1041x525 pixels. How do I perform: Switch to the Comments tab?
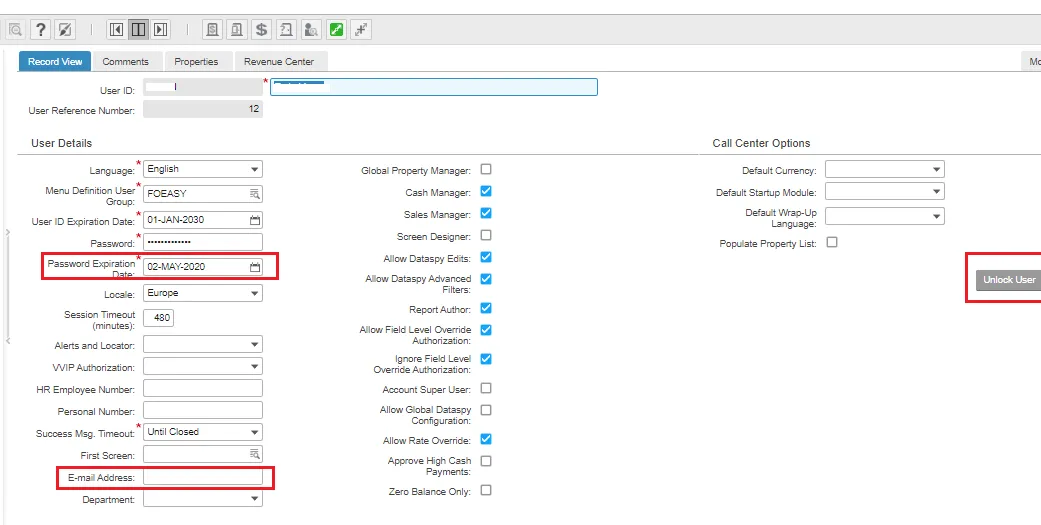[125, 61]
